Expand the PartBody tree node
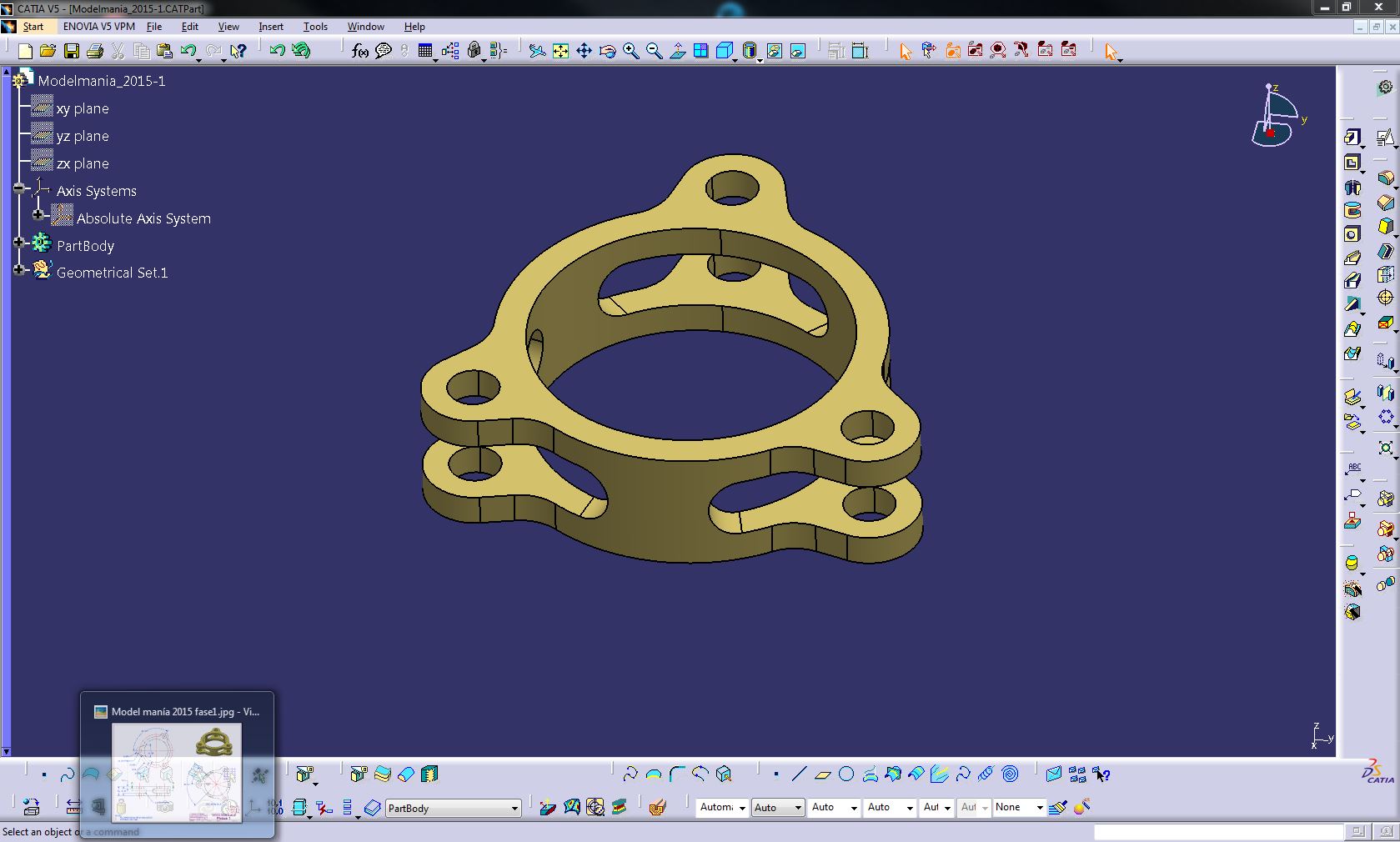 pos(19,243)
